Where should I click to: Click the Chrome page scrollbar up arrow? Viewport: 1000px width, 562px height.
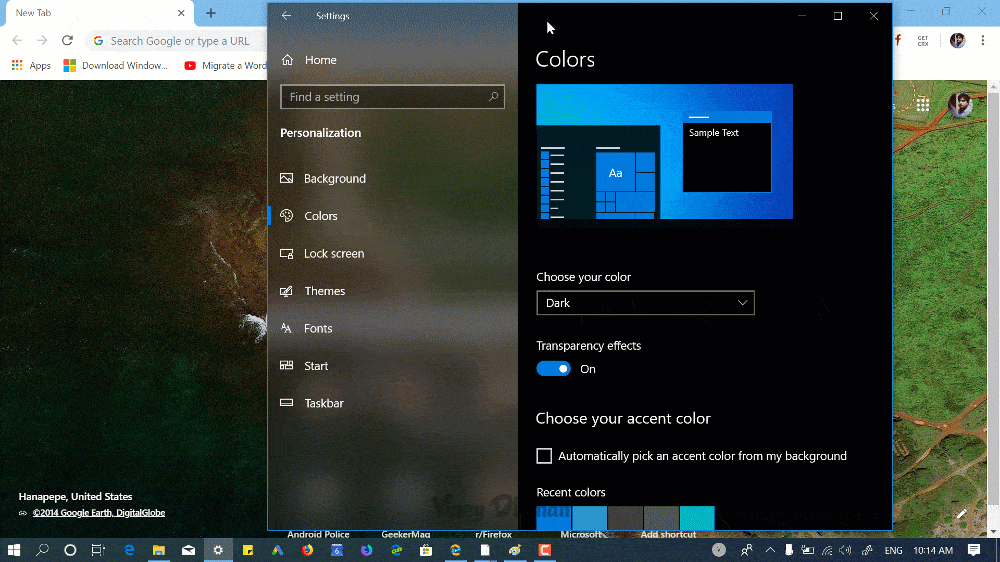pyautogui.click(x=994, y=86)
